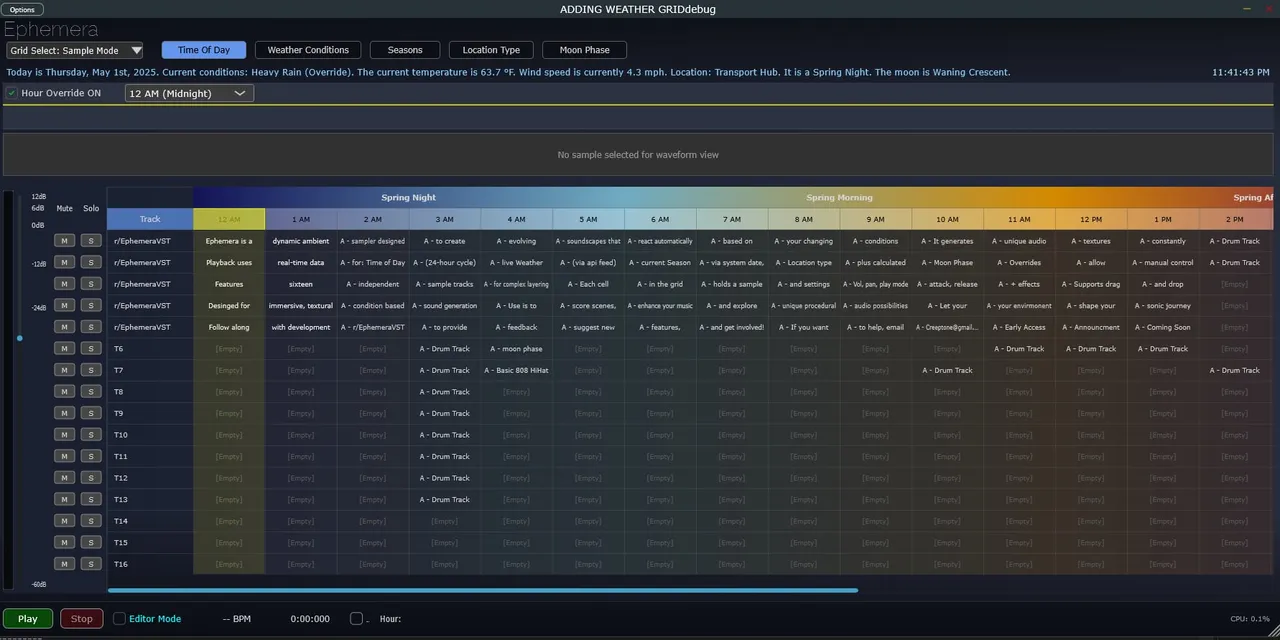Switch to the Weather Conditions tab
This screenshot has height=640, width=1280.
[308, 50]
